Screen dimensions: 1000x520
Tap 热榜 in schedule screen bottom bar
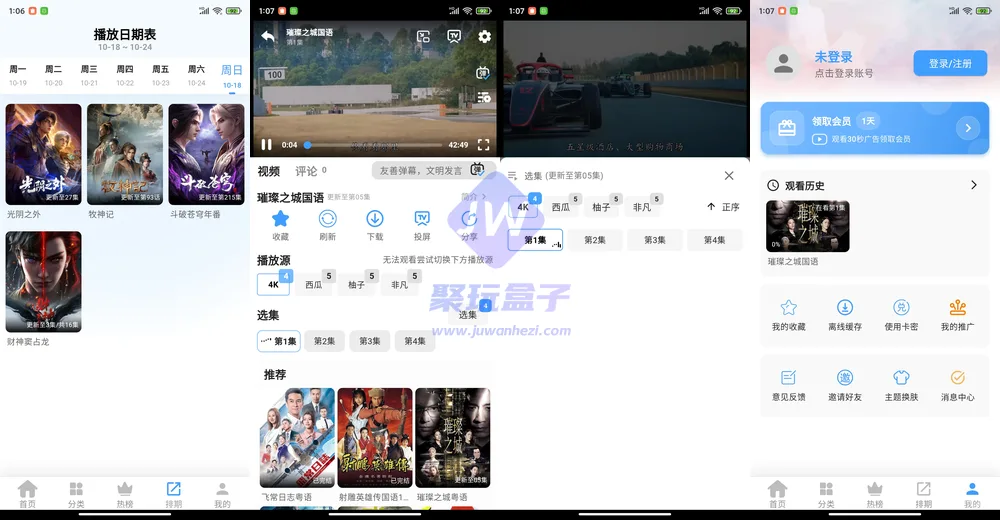pyautogui.click(x=124, y=494)
